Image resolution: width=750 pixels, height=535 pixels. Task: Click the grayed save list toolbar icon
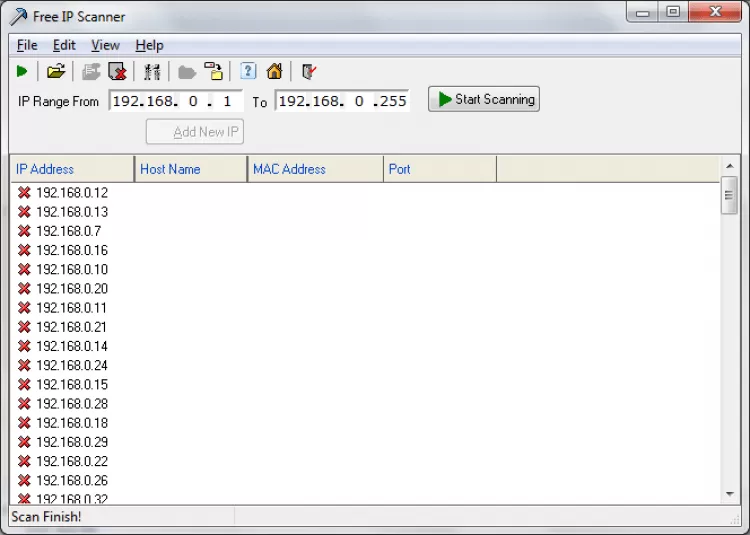pos(91,72)
